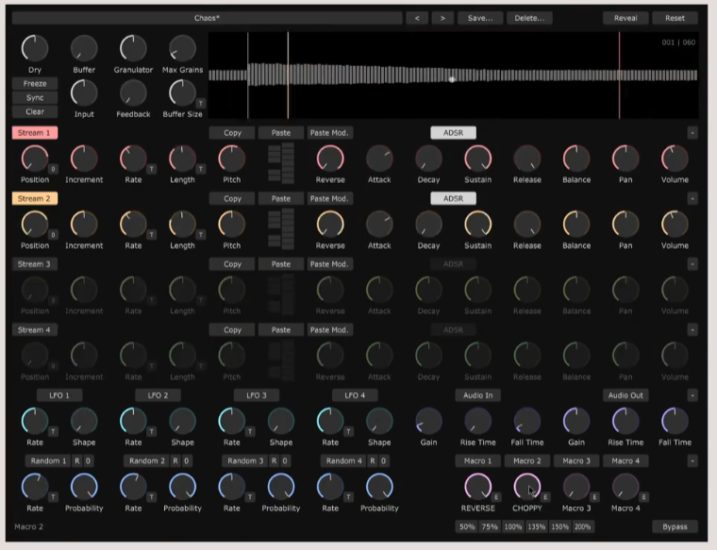Click the Bypass button
717x550 pixels.
pos(675,527)
